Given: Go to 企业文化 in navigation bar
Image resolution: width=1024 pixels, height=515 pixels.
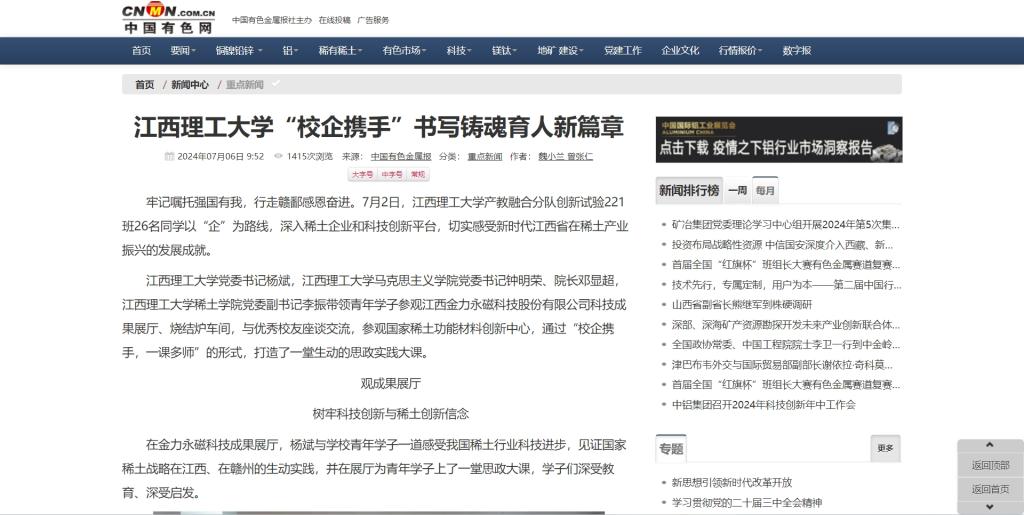Looking at the screenshot, I should (680, 51).
